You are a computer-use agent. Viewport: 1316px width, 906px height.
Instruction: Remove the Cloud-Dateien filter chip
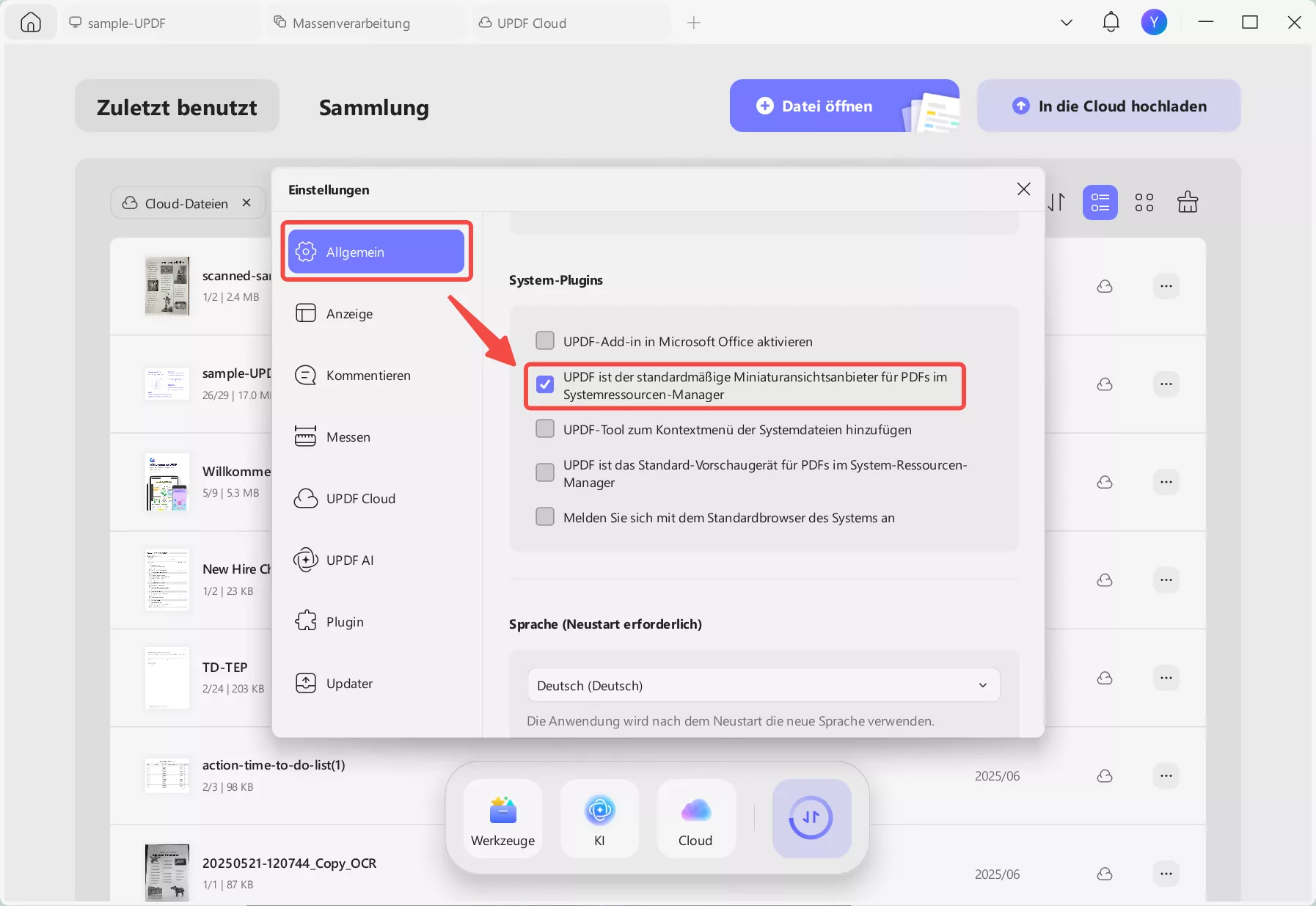[246, 202]
